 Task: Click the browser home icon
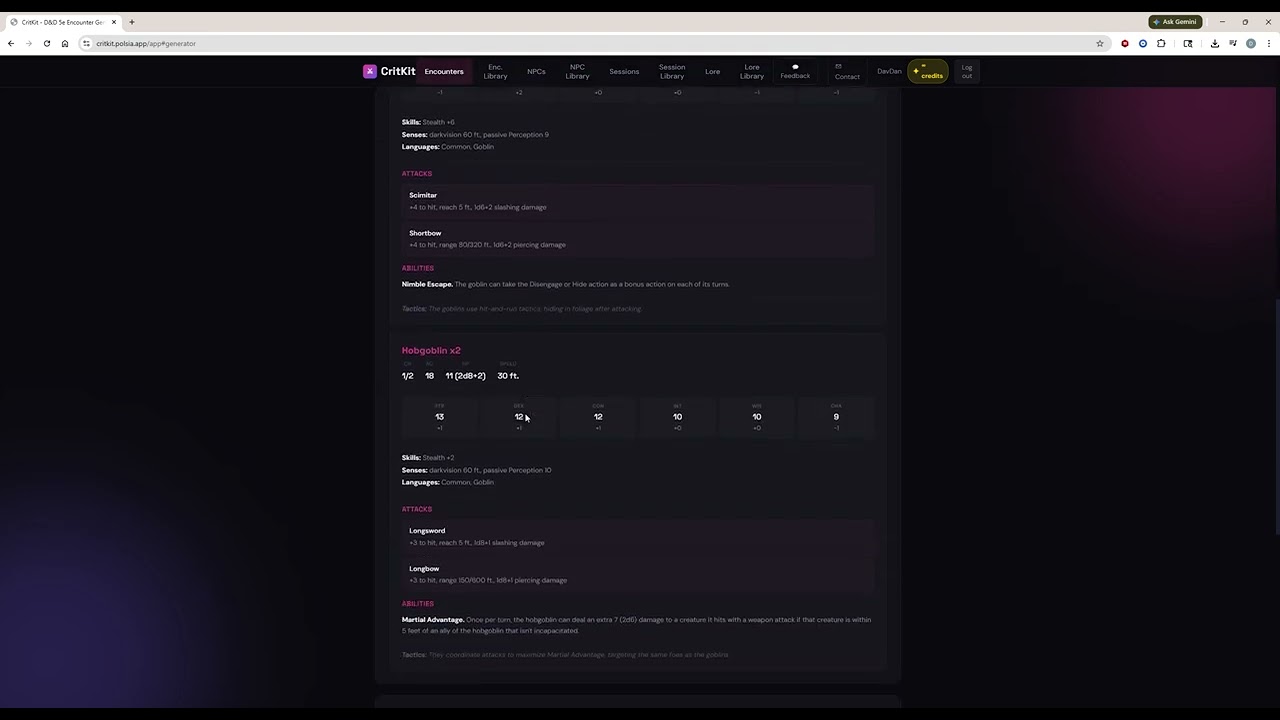click(65, 43)
